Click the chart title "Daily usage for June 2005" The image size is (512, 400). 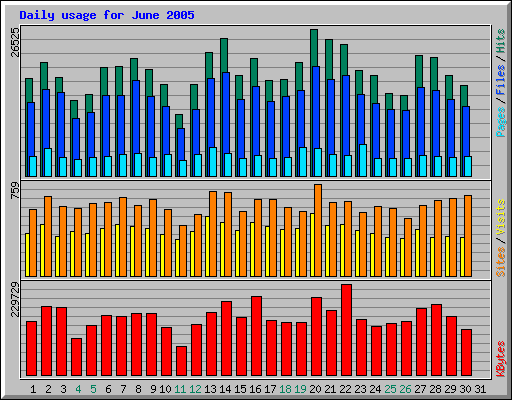(x=107, y=15)
